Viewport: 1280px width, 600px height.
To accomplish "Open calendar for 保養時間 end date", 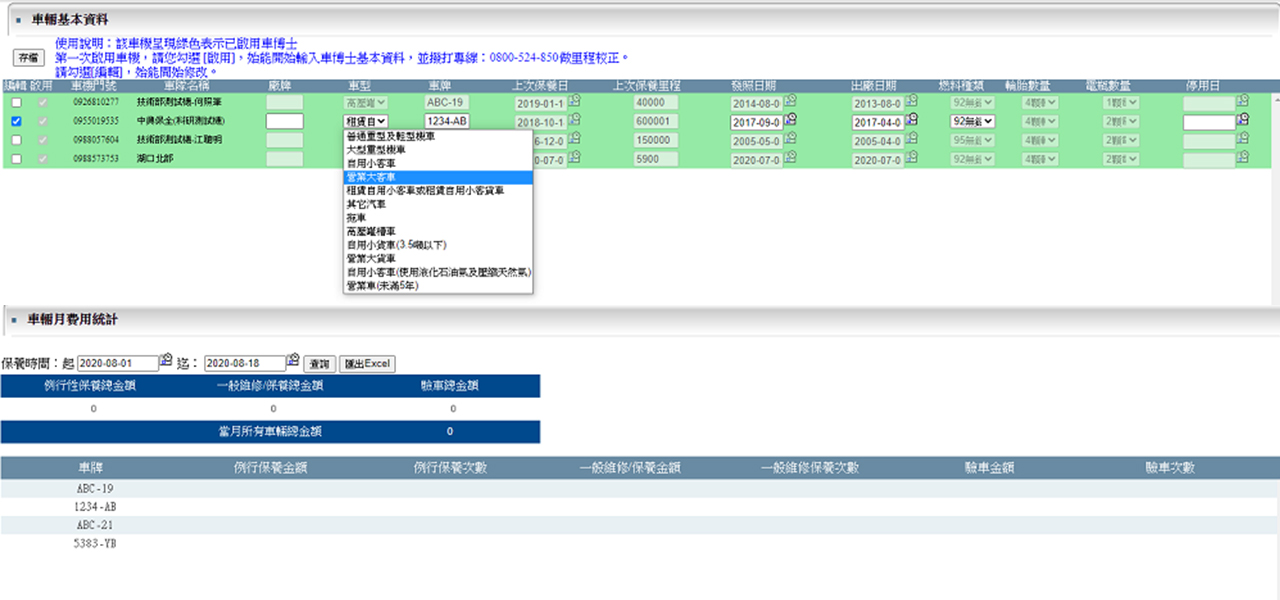I will 293,361.
